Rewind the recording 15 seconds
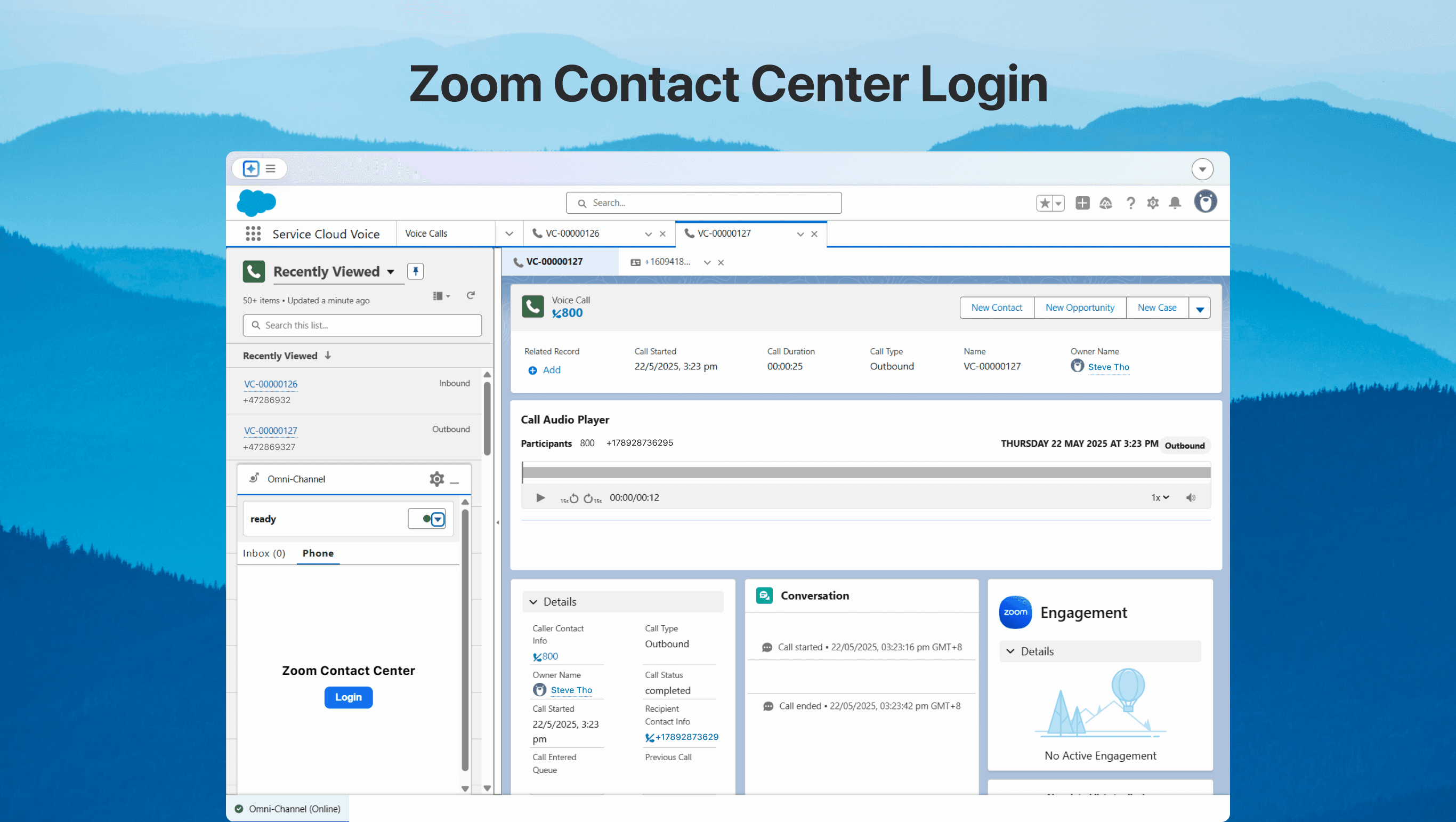The image size is (1456, 822). click(x=569, y=498)
